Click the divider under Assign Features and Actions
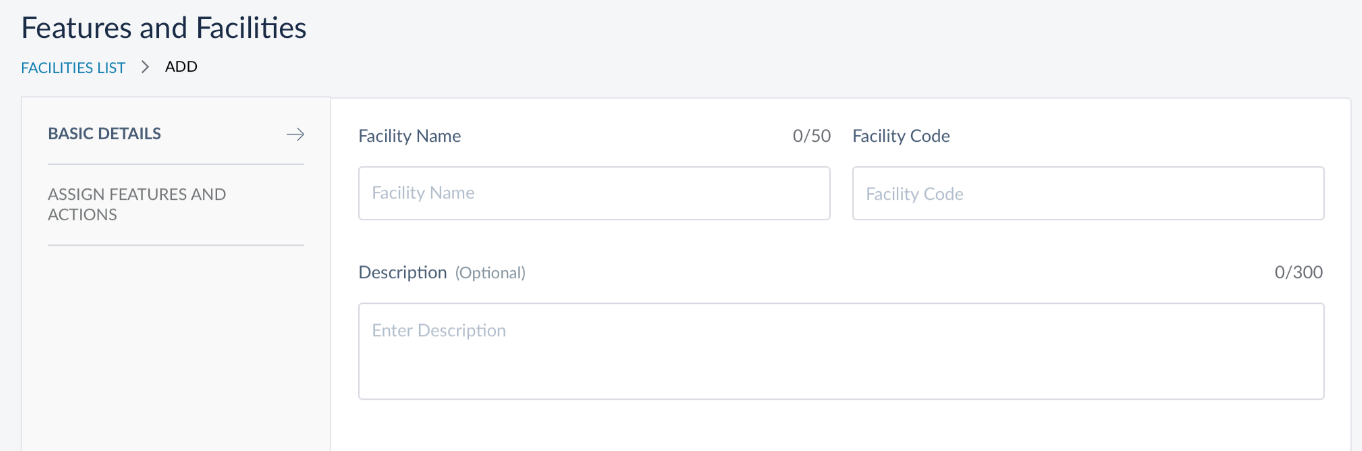This screenshot has height=451, width=1362. click(176, 245)
